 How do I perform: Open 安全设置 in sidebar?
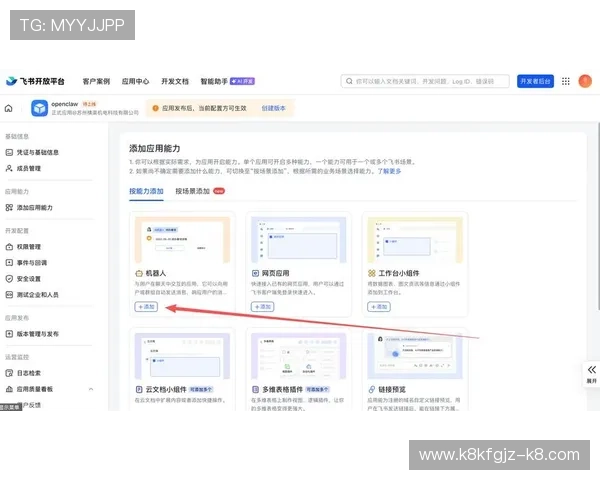point(28,279)
